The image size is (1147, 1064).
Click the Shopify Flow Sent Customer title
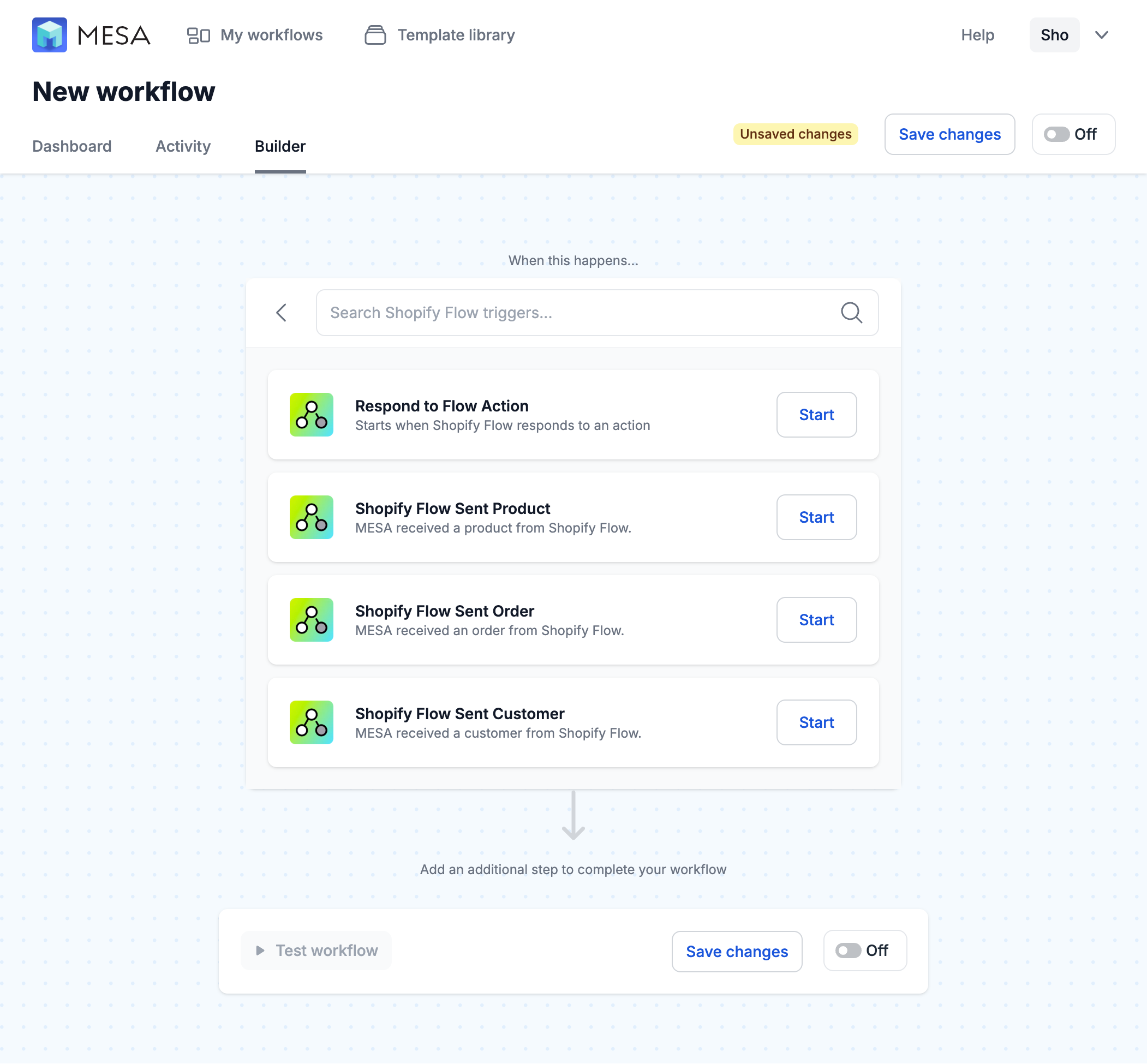459,713
